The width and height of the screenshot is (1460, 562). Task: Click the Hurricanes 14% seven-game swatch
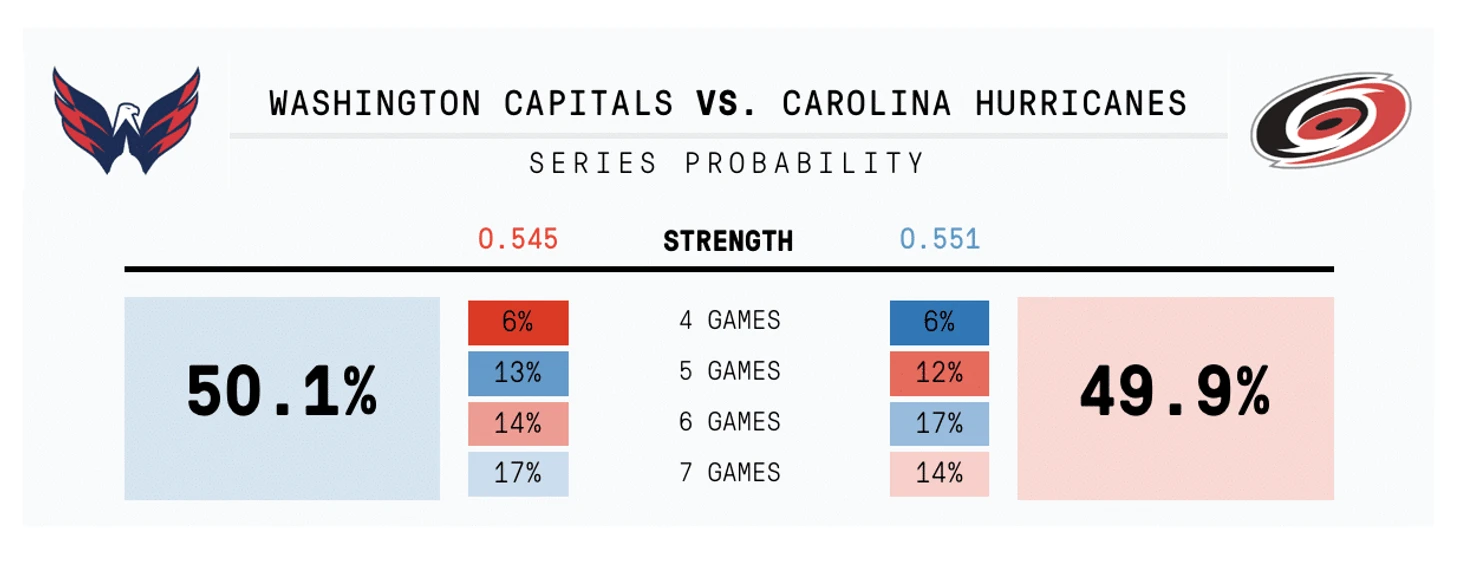point(939,474)
